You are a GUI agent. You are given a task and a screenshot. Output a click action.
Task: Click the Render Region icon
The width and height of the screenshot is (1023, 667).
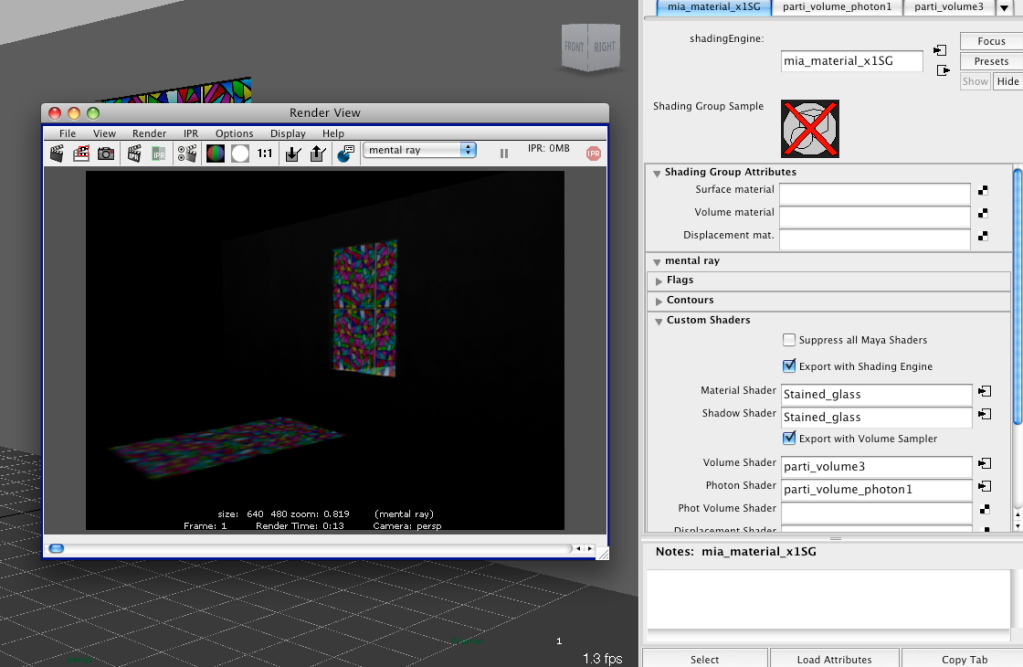(81, 153)
